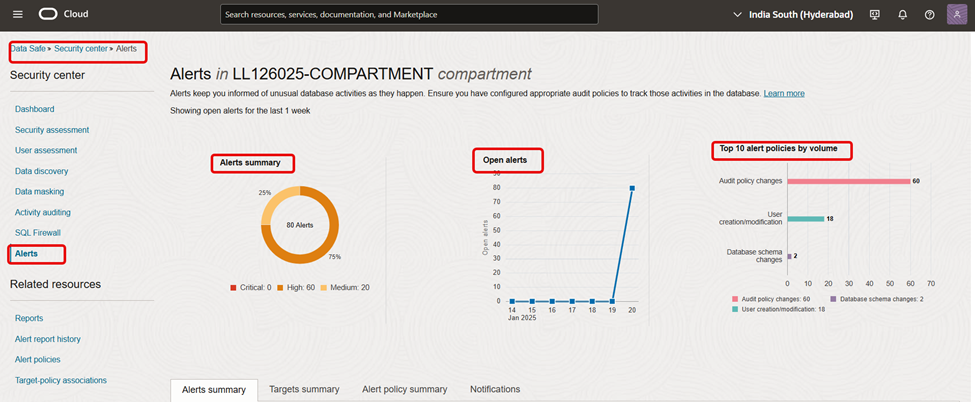Image resolution: width=975 pixels, height=402 pixels.
Task: Click the High: 60 legend swatch
Action: pyautogui.click(x=280, y=287)
